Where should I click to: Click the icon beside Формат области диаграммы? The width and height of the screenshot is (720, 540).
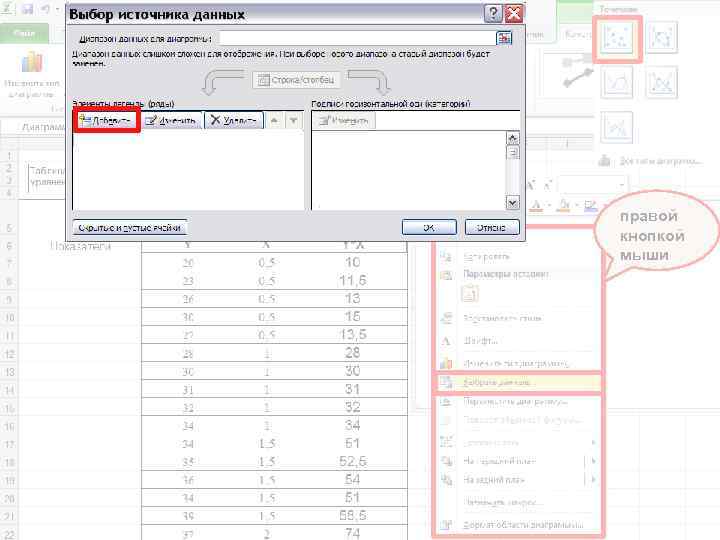pyautogui.click(x=446, y=524)
